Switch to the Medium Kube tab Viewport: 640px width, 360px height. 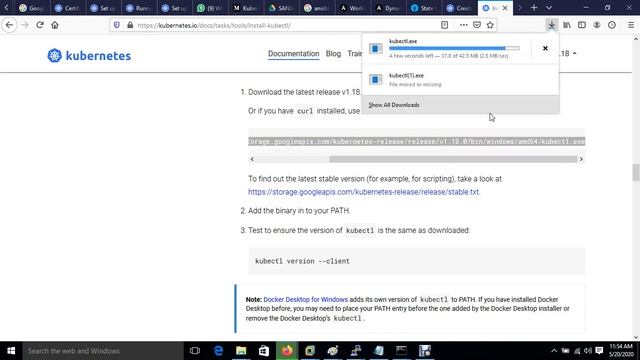point(245,8)
